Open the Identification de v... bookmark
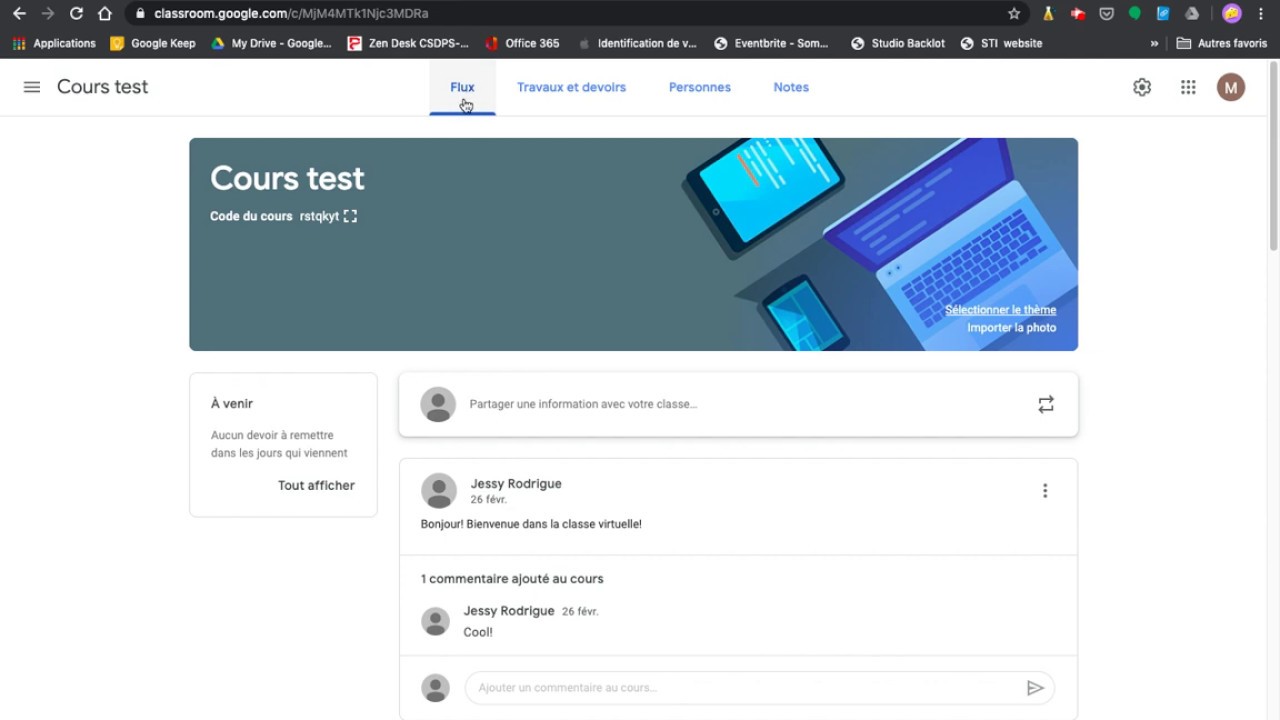 coord(637,44)
